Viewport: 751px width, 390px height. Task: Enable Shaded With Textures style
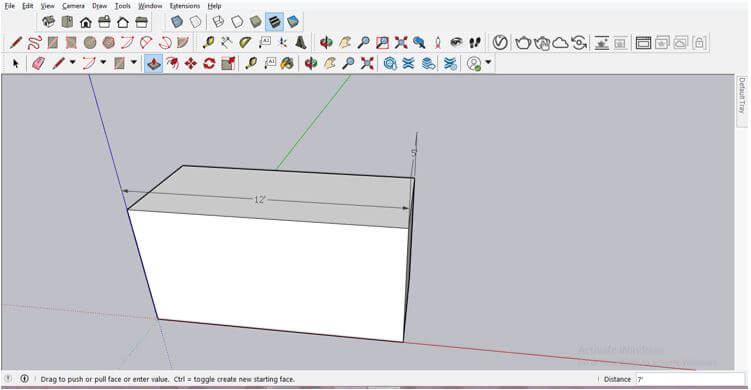[x=274, y=22]
